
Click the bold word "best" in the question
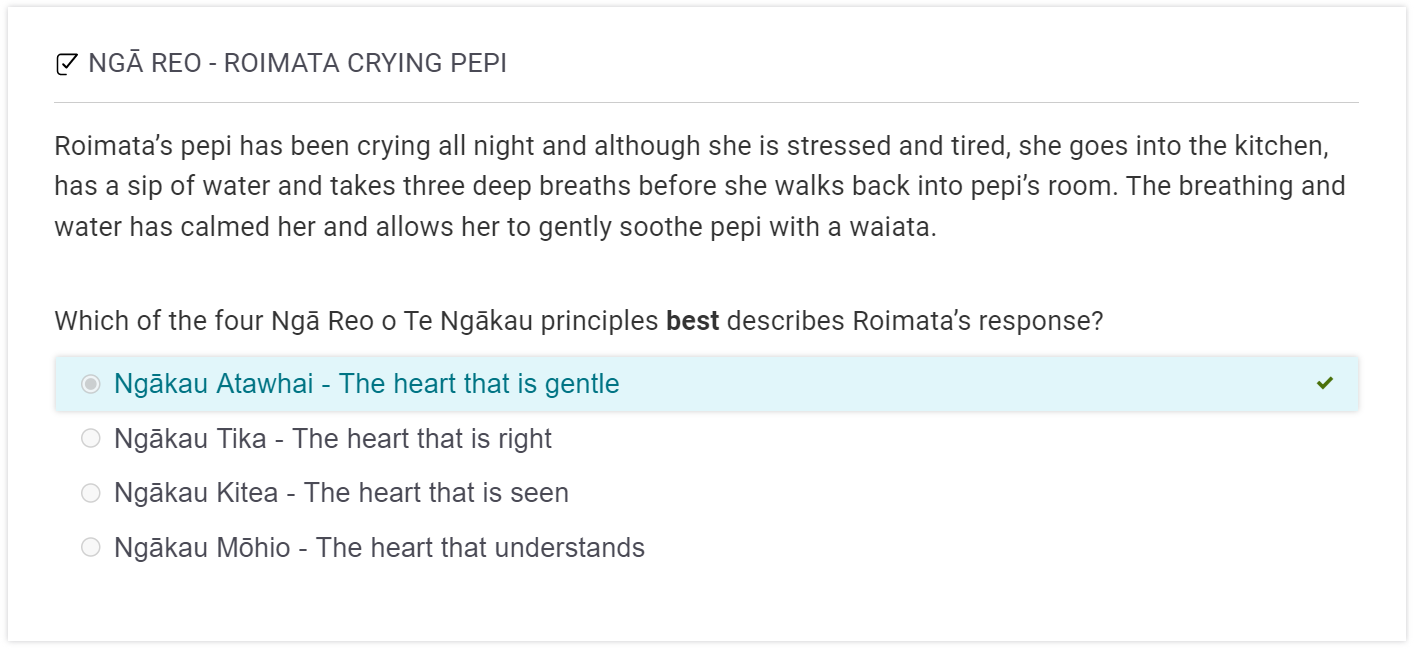pyautogui.click(x=693, y=322)
